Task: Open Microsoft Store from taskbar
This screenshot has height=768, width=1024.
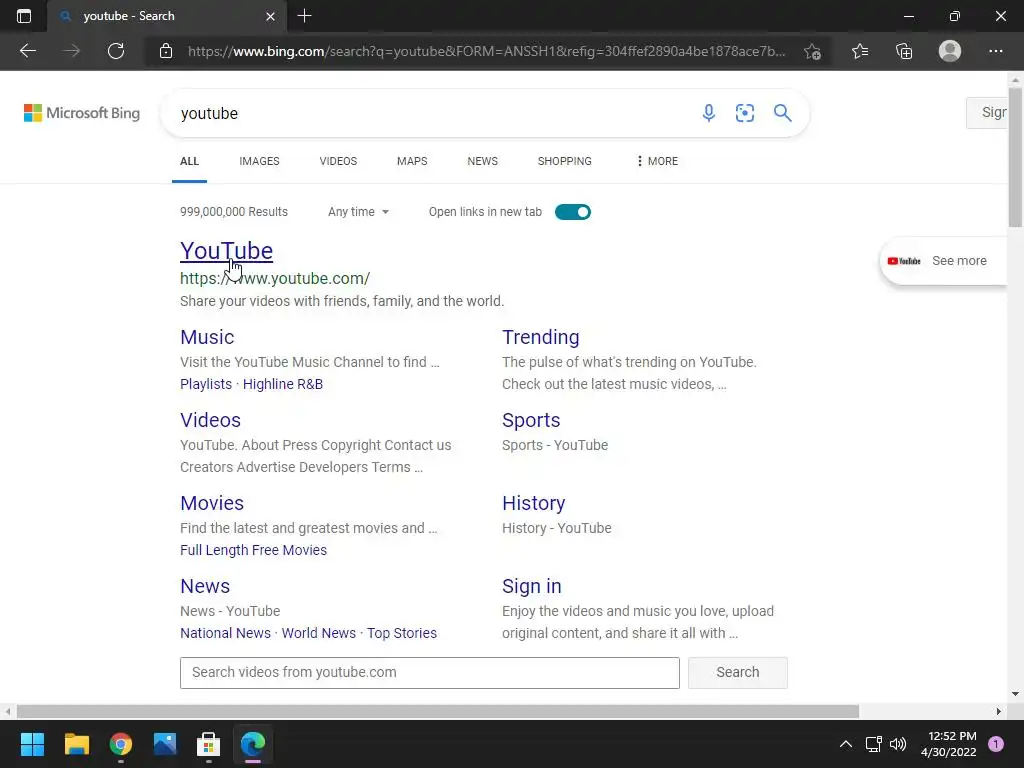Action: click(x=208, y=744)
